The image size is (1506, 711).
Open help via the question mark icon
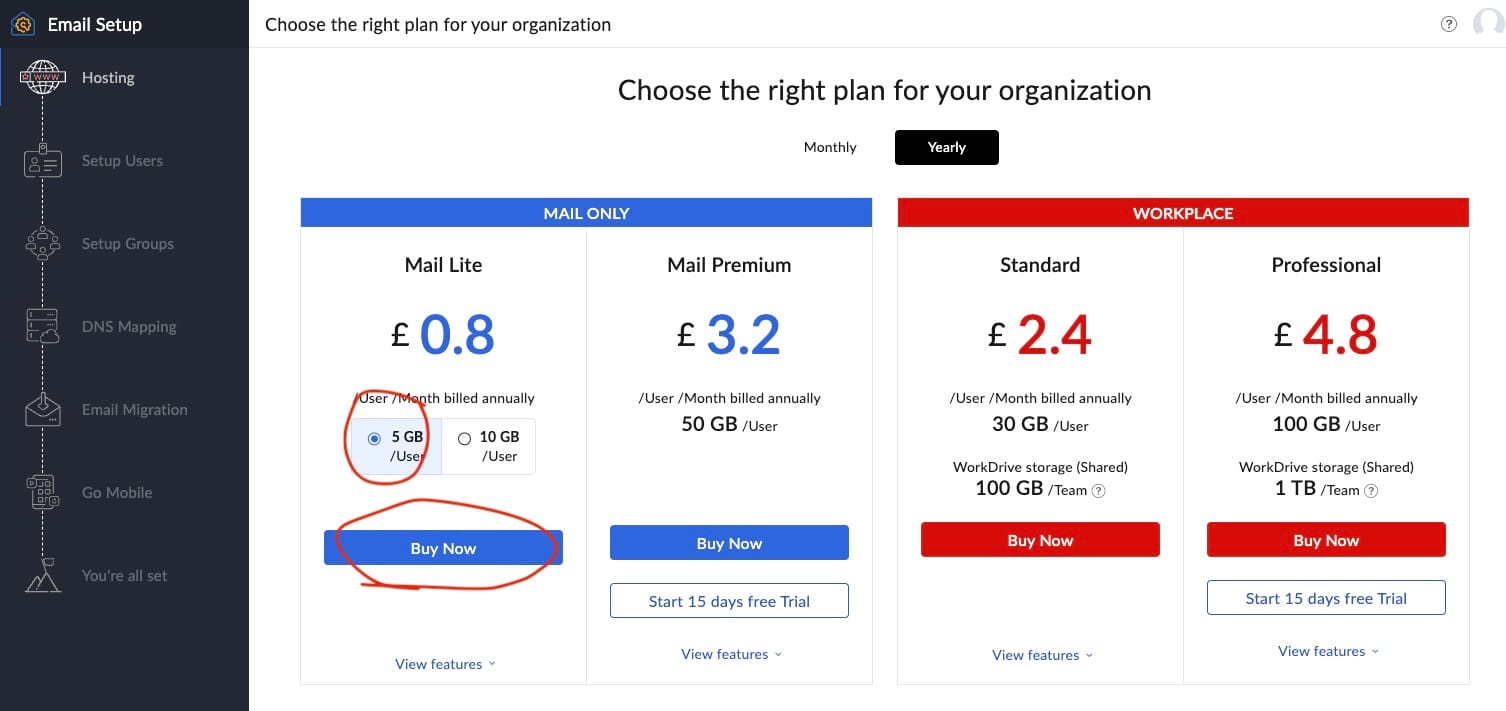click(x=1448, y=25)
